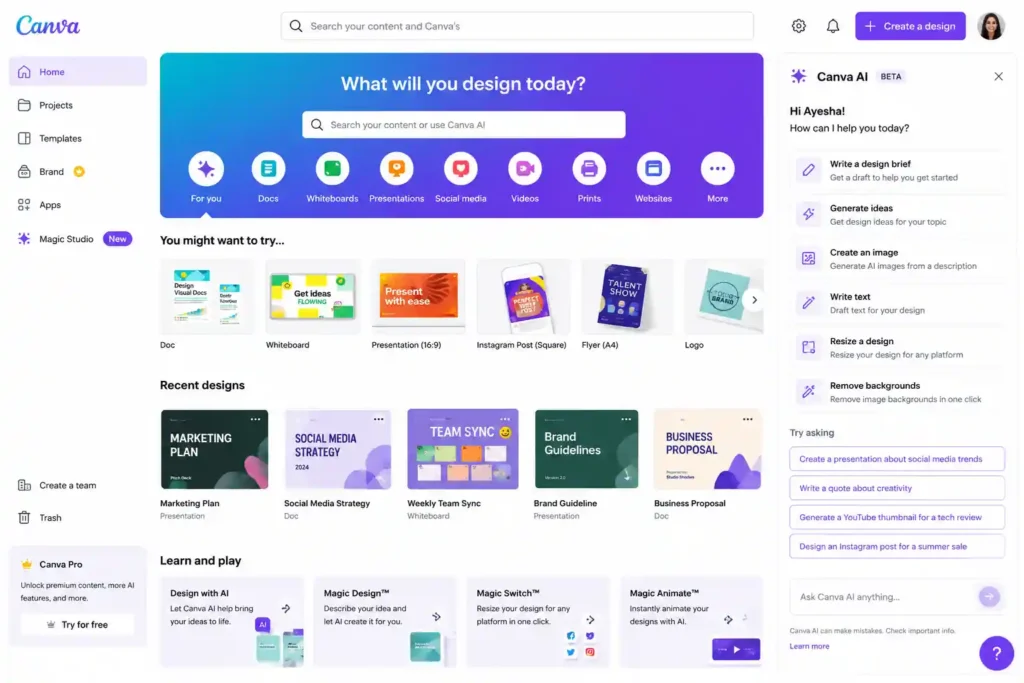Click the Create an image icon
The image size is (1024, 683).
tap(808, 259)
